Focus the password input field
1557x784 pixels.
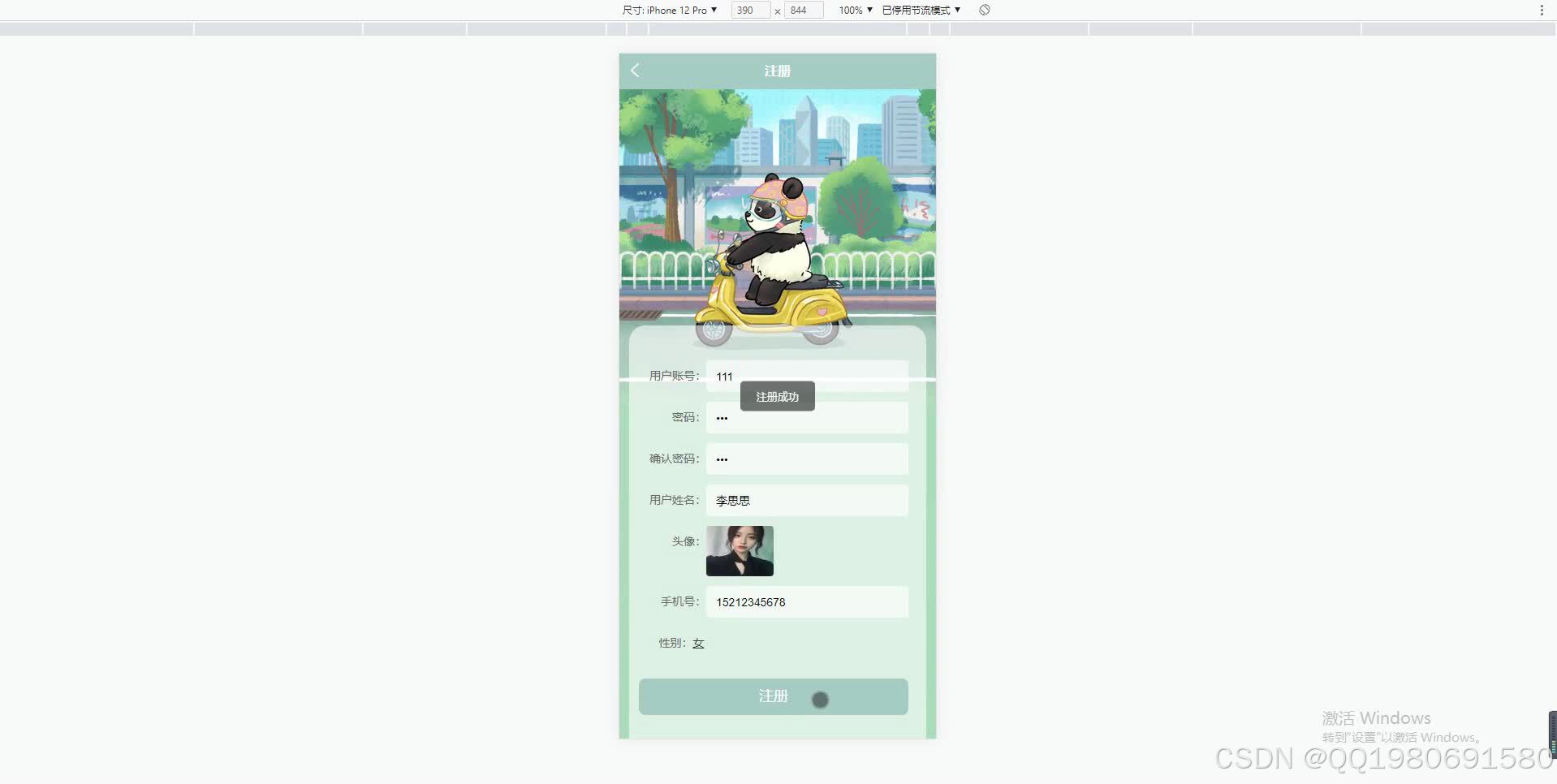click(x=807, y=417)
